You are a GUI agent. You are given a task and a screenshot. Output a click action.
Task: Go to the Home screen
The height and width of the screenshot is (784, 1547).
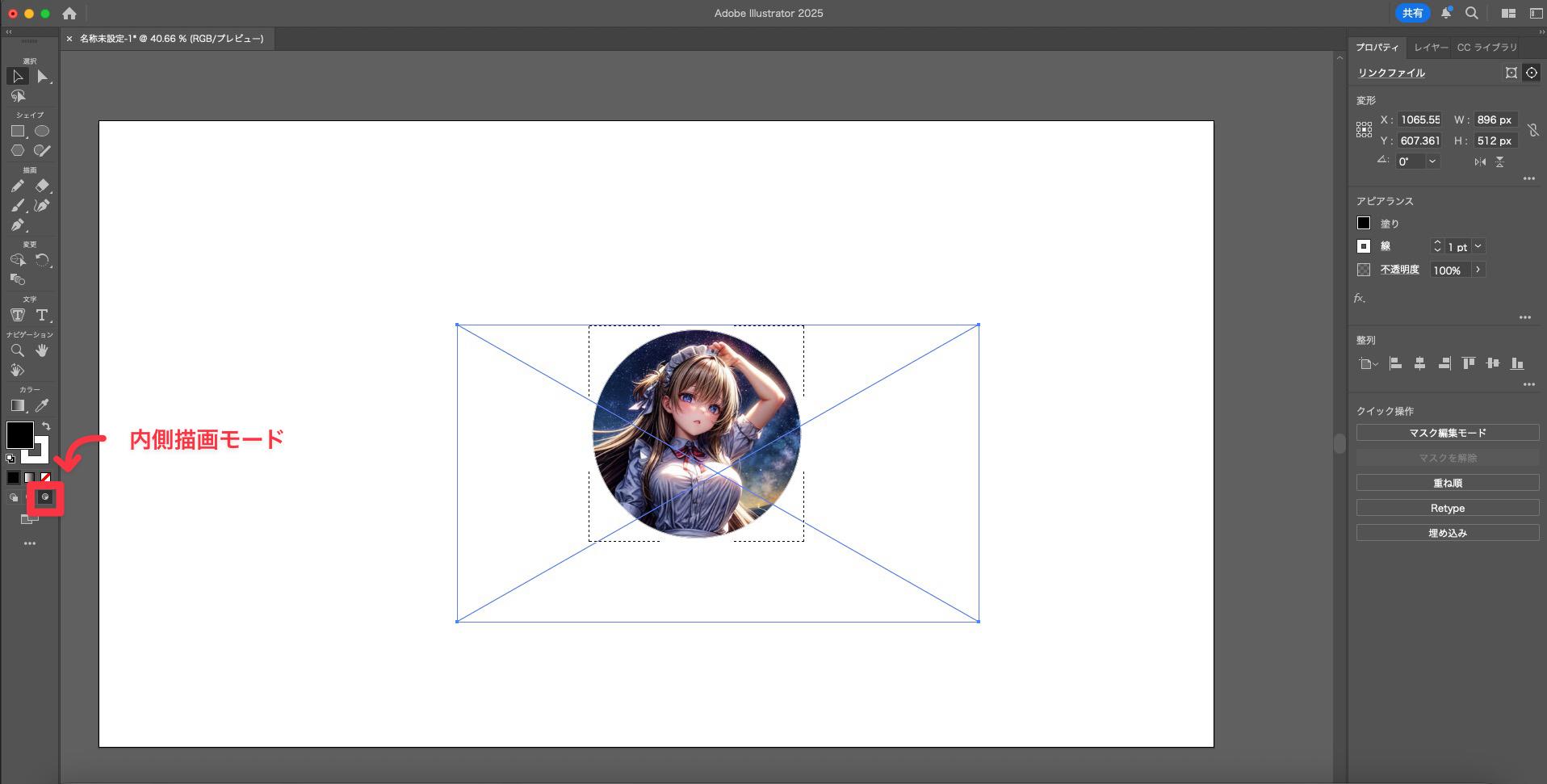(x=69, y=13)
